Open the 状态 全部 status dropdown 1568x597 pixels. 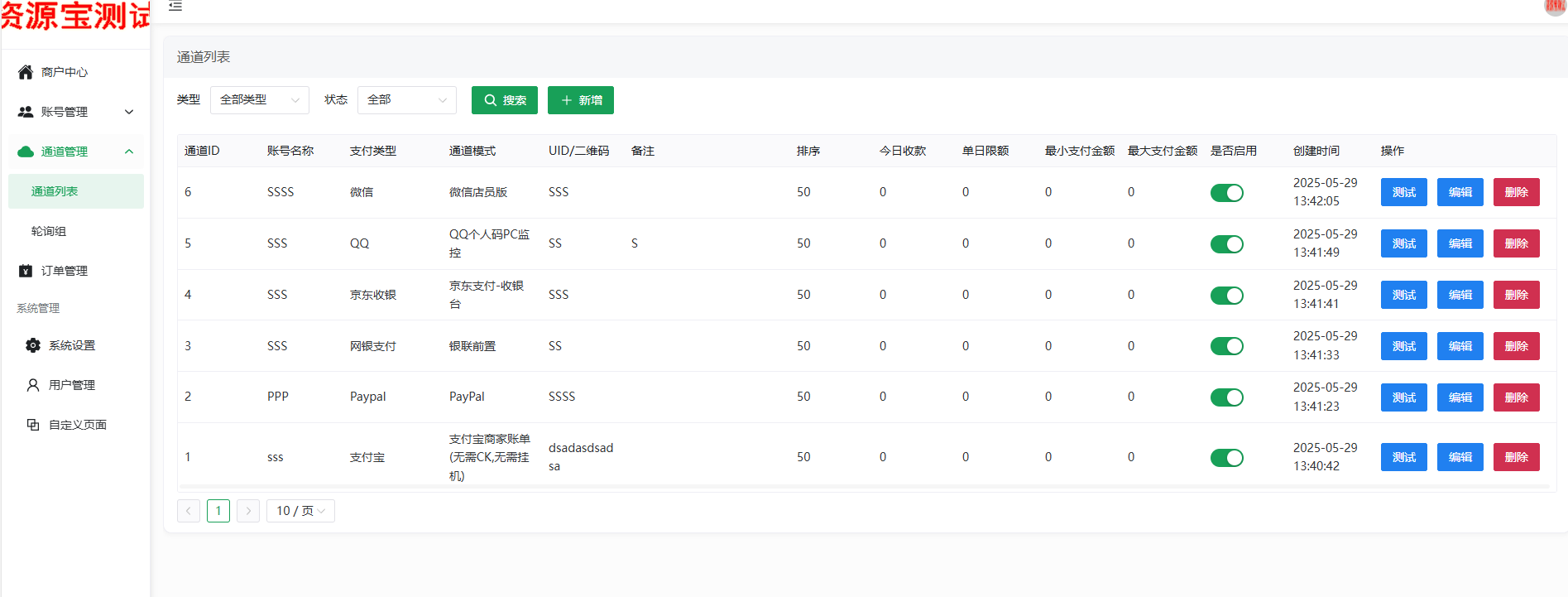pos(407,100)
